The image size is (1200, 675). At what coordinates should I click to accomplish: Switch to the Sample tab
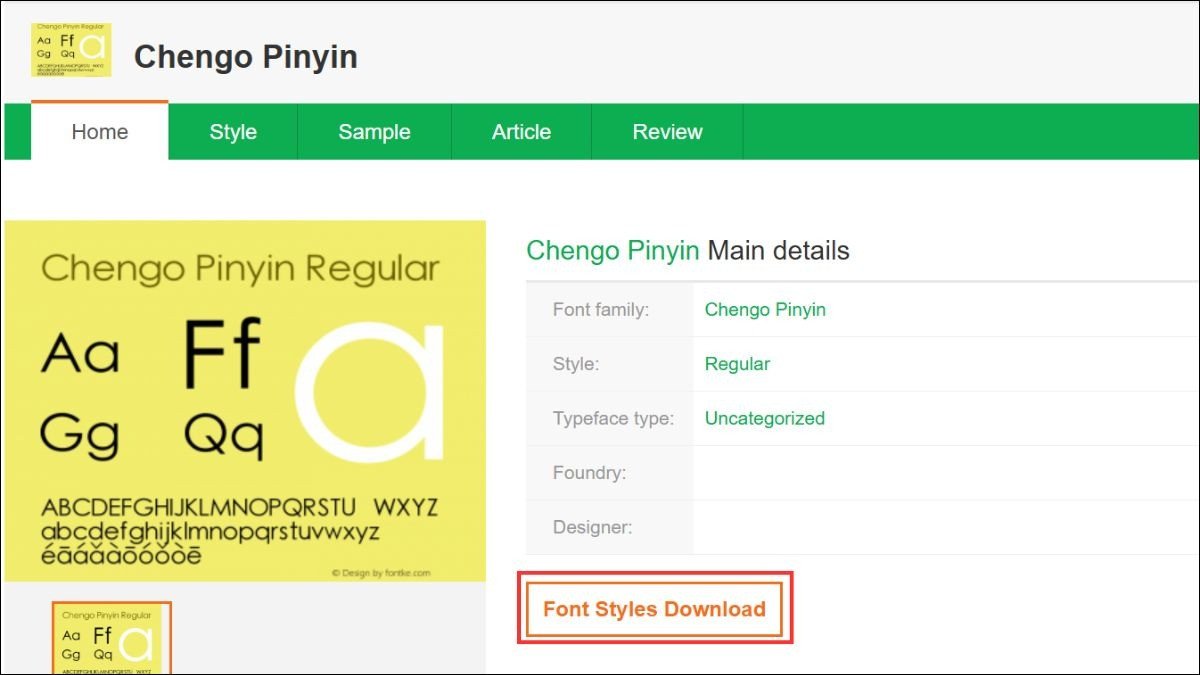coord(375,131)
